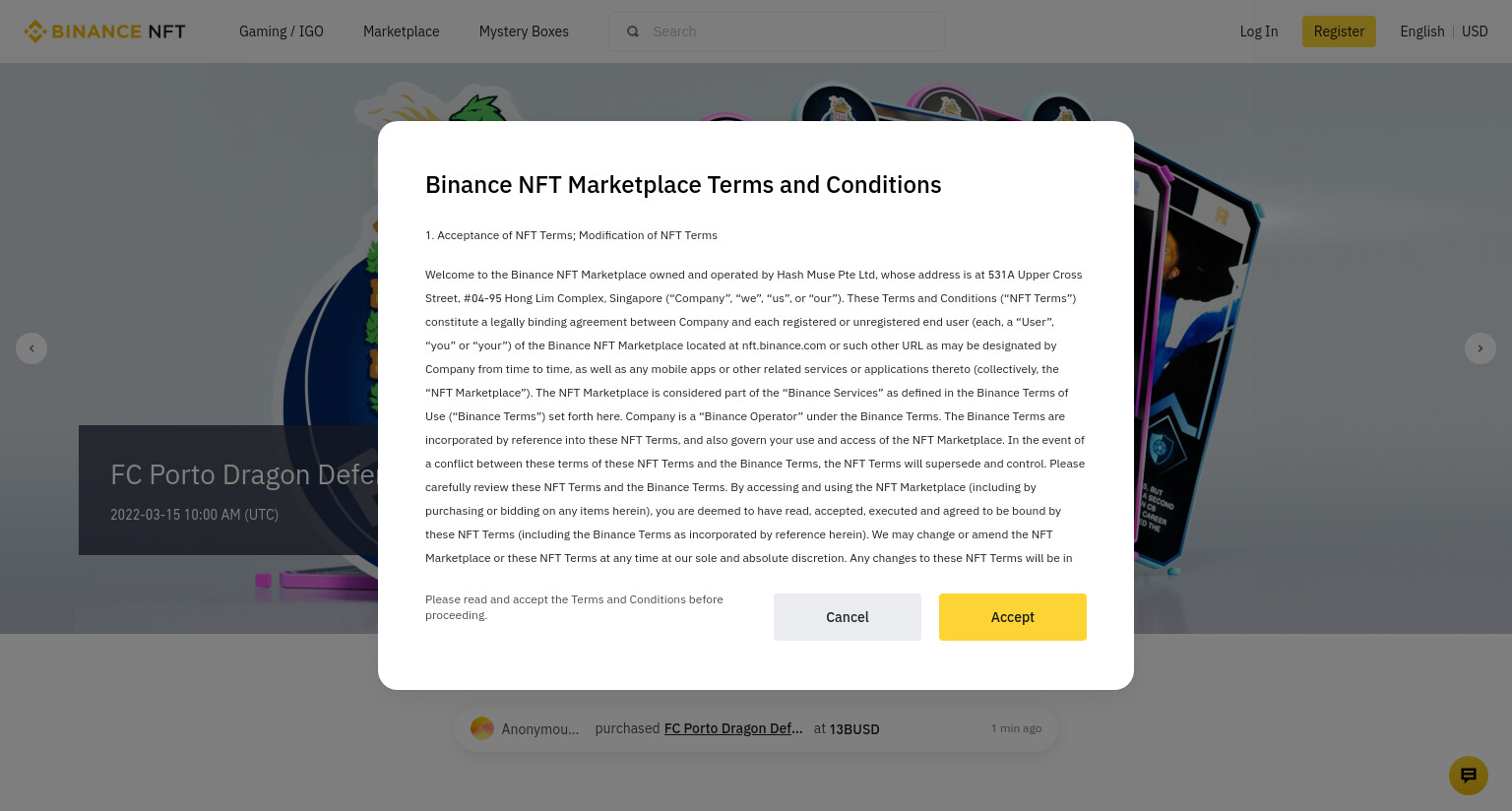The height and width of the screenshot is (811, 1512).
Task: Click Log In link
Action: 1259,31
